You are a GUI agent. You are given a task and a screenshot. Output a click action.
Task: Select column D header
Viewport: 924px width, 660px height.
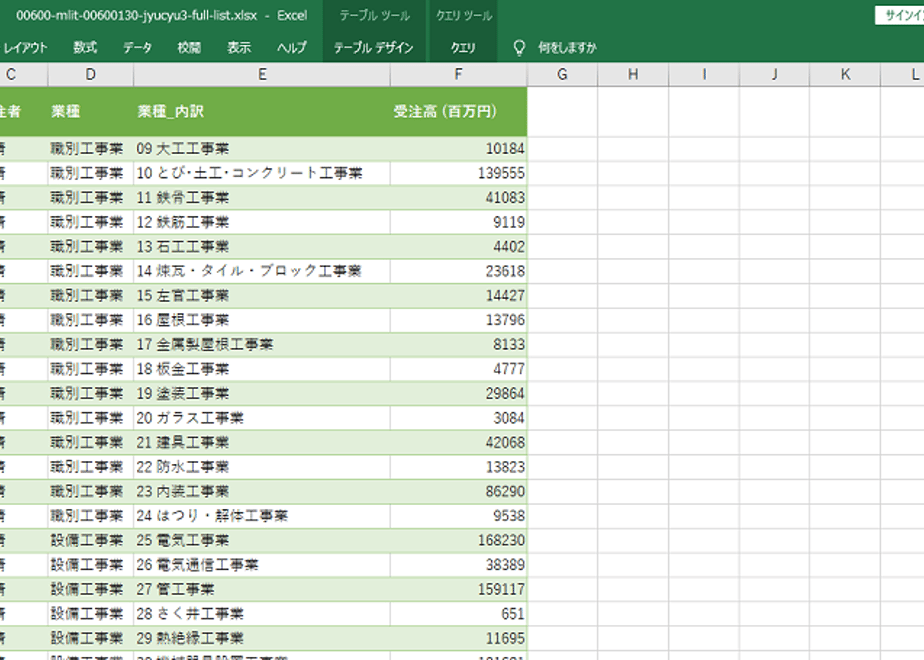(x=90, y=74)
